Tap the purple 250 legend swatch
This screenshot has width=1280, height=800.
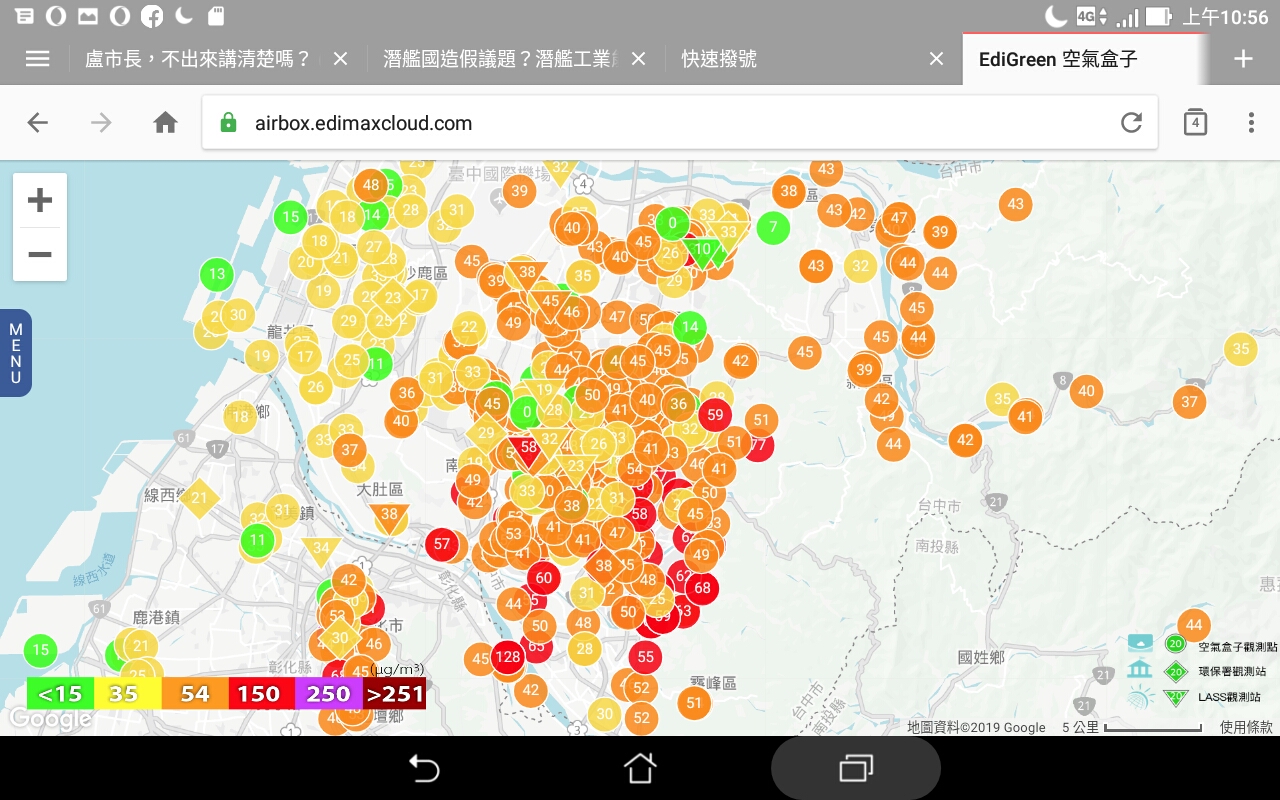coord(328,693)
